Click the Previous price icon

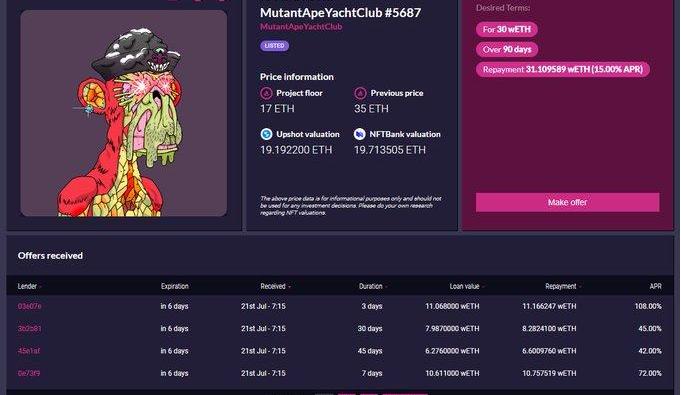pos(360,93)
